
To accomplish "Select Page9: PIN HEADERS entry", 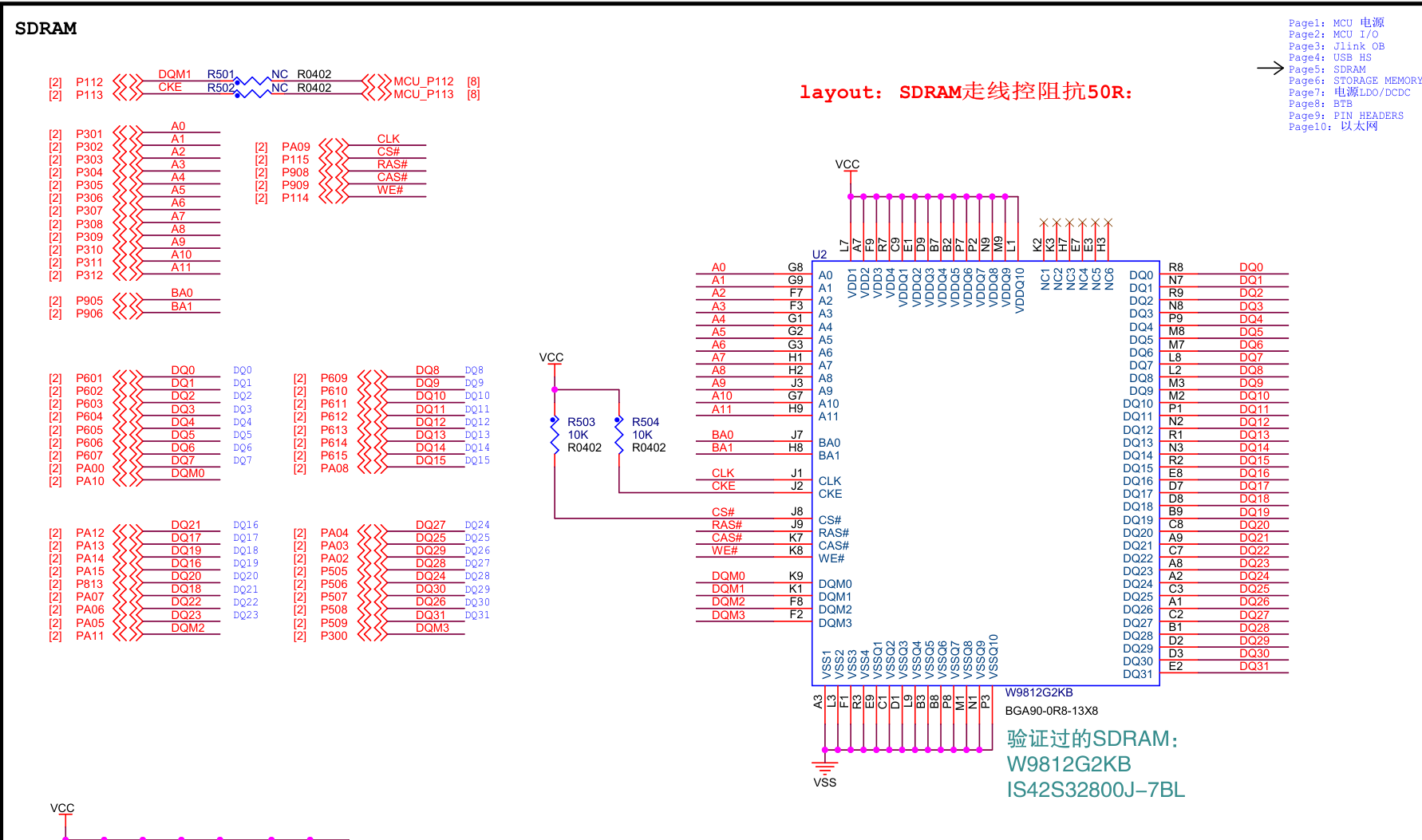I will pyautogui.click(x=1346, y=116).
